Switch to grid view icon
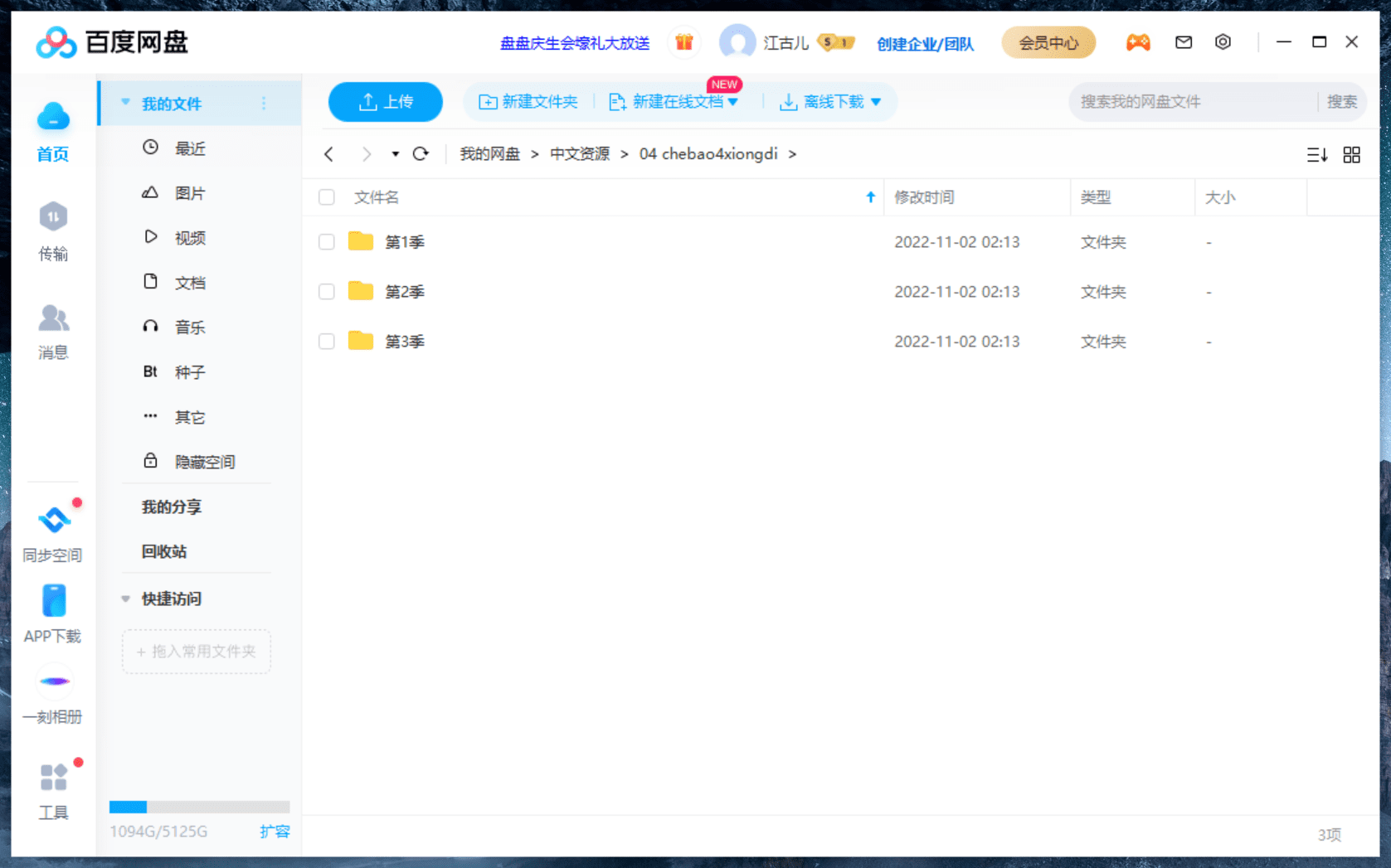Viewport: 1391px width, 868px height. pyautogui.click(x=1352, y=155)
